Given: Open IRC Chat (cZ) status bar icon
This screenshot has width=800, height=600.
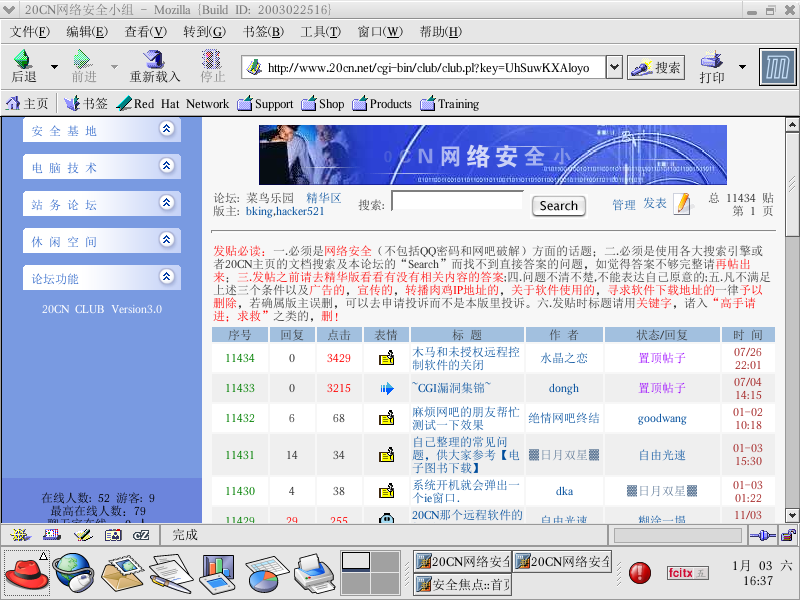Looking at the screenshot, I should pos(141,535).
